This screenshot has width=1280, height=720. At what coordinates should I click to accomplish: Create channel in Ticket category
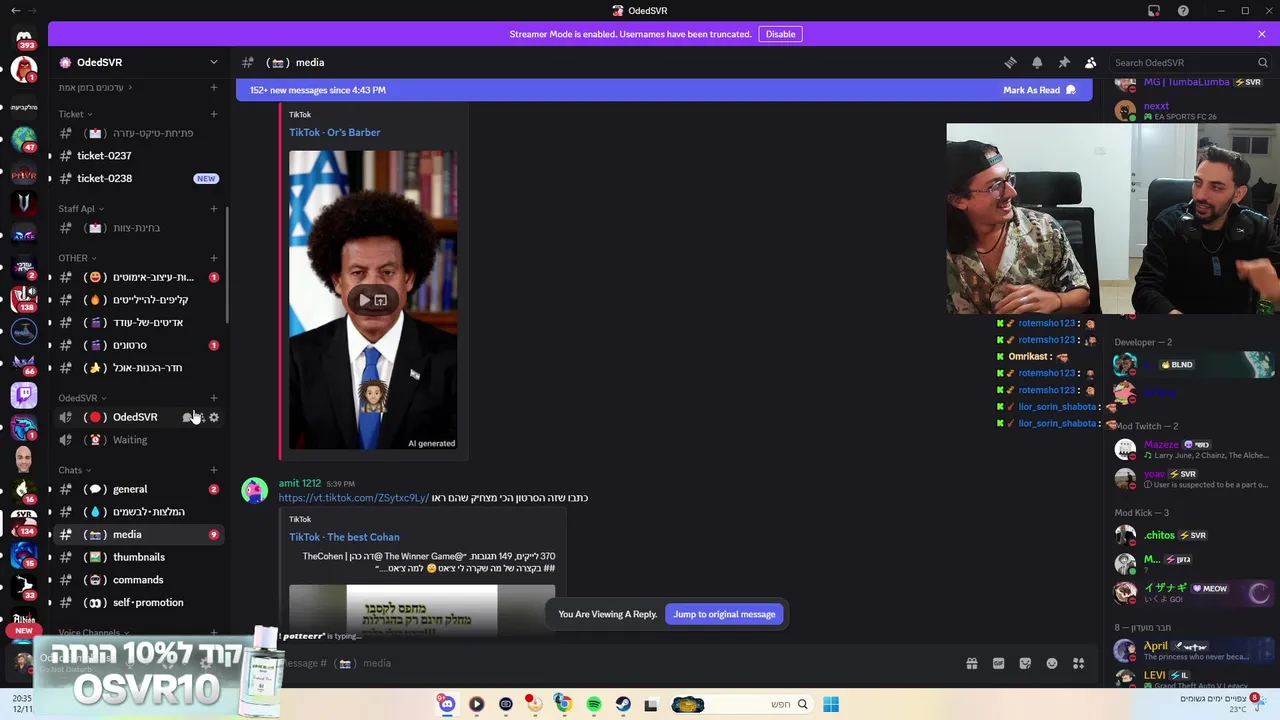coord(214,114)
